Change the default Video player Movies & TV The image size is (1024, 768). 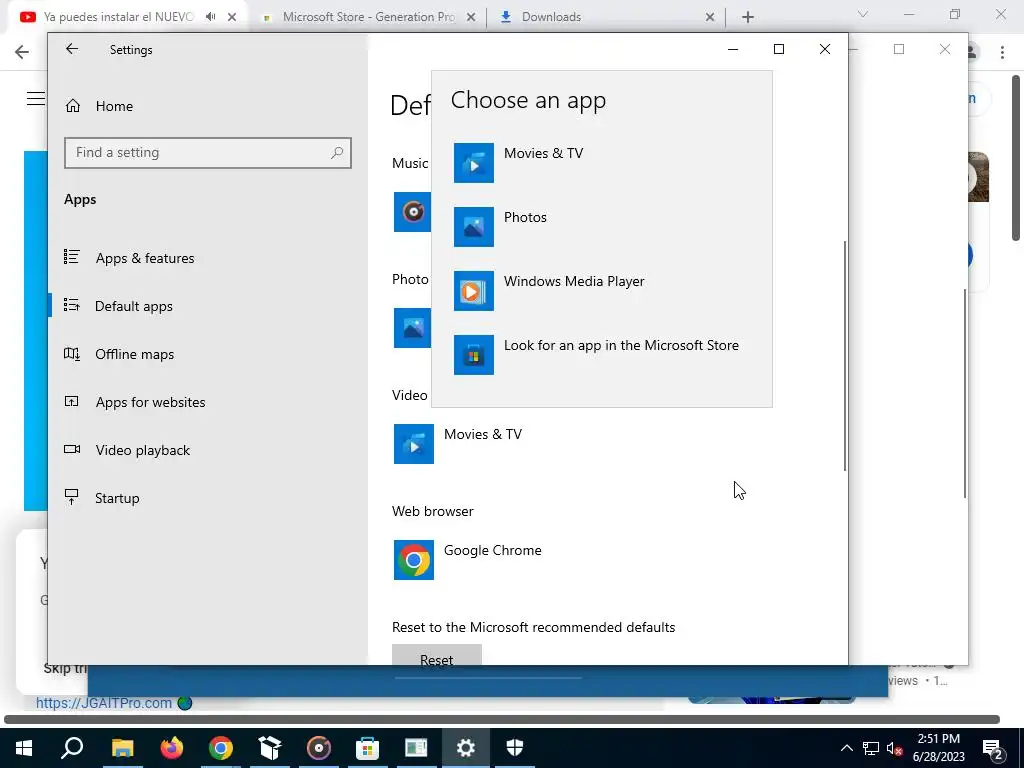[x=458, y=444]
